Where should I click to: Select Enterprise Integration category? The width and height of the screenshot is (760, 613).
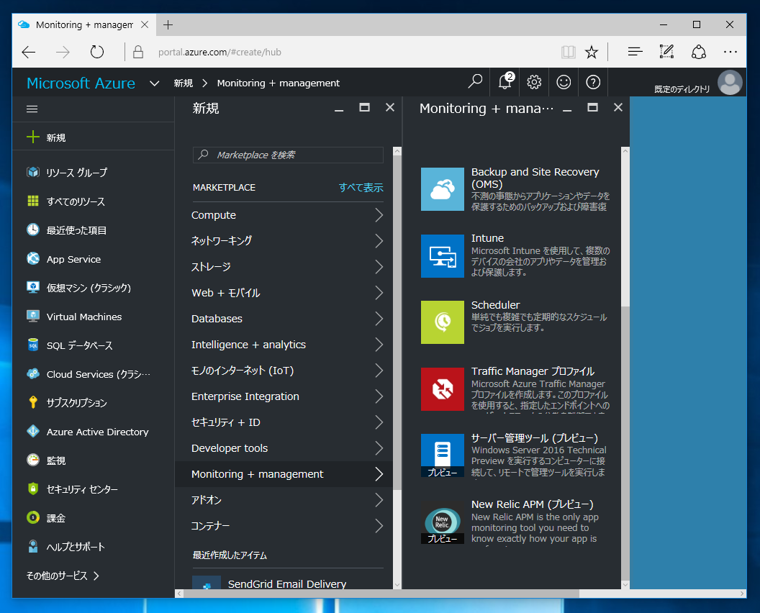pyautogui.click(x=284, y=396)
